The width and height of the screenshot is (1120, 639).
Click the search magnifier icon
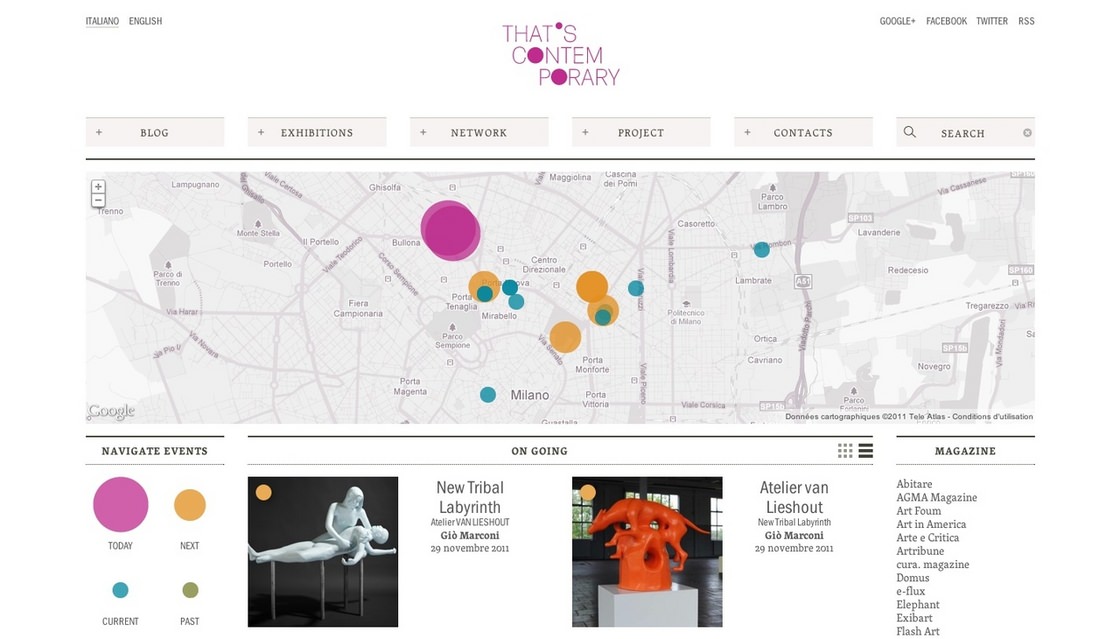click(909, 132)
